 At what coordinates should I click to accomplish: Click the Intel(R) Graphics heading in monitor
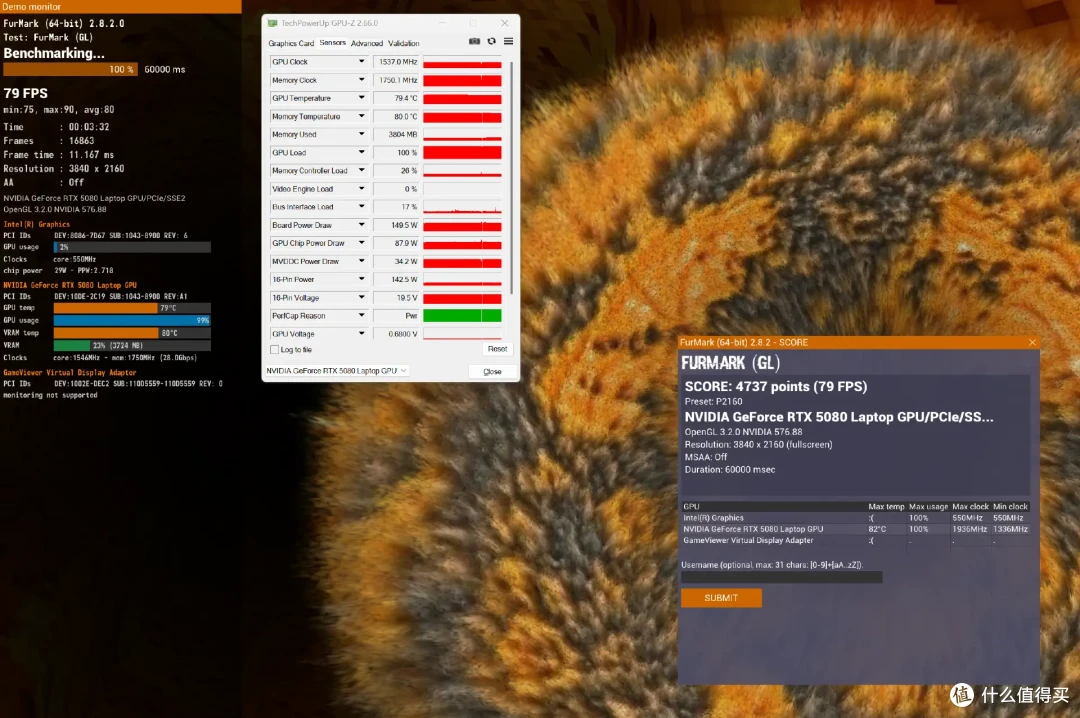pyautogui.click(x=37, y=224)
